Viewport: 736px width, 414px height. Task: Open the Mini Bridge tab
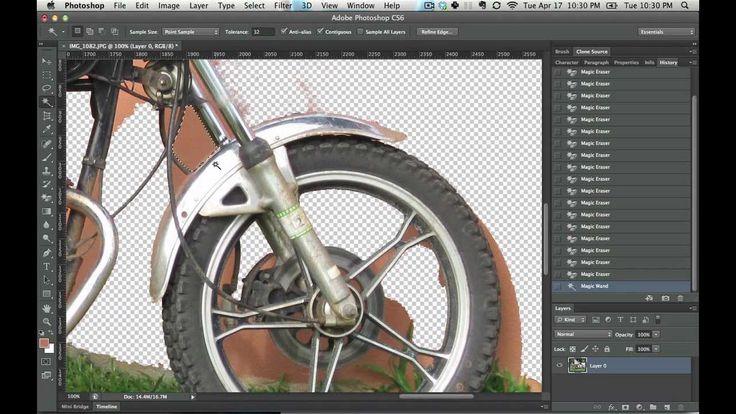75,406
